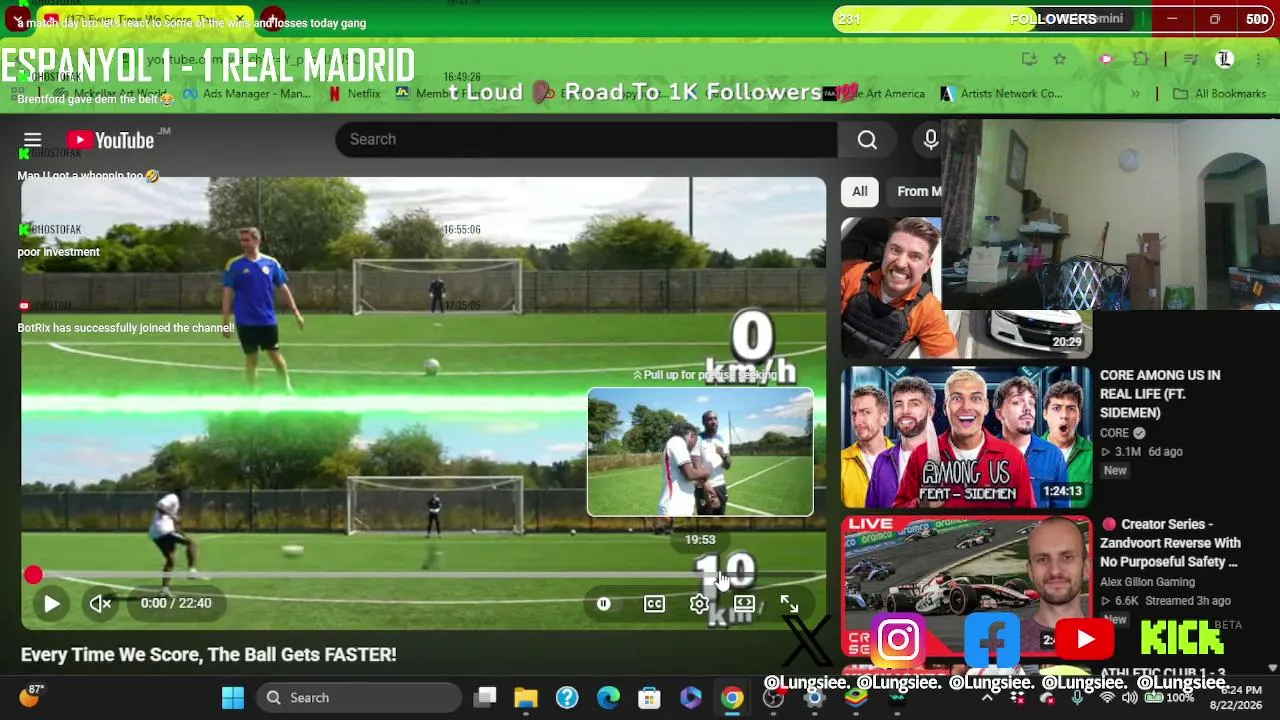
Task: Enter fullscreen from the player controls
Action: [x=789, y=604]
